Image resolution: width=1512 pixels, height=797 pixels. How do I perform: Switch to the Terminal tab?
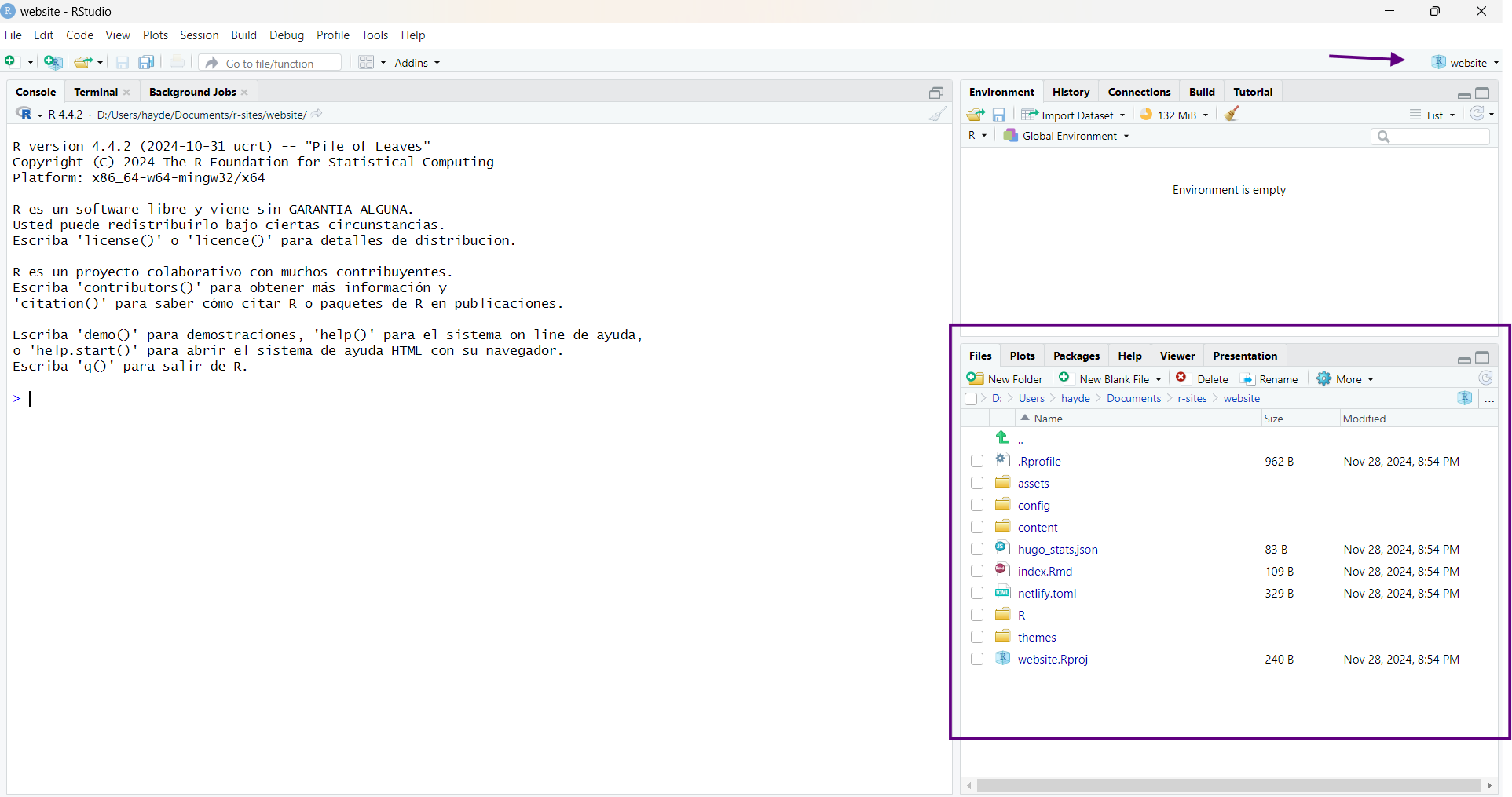pyautogui.click(x=96, y=92)
